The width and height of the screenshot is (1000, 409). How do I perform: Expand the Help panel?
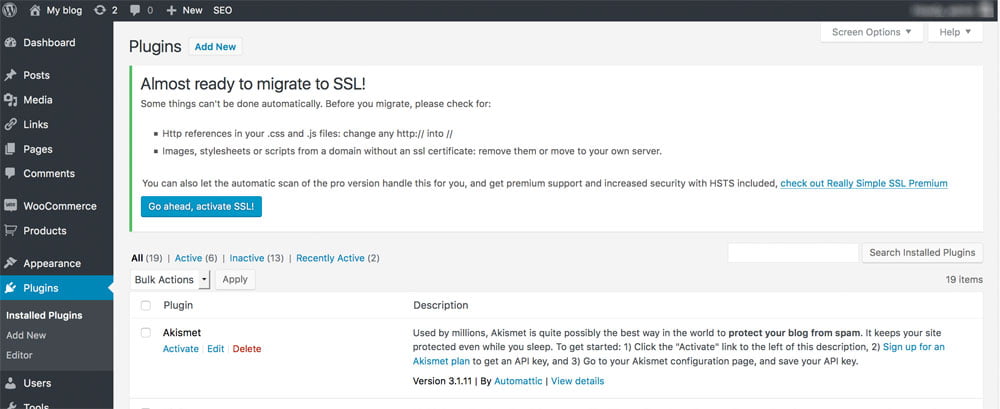pyautogui.click(x=955, y=32)
